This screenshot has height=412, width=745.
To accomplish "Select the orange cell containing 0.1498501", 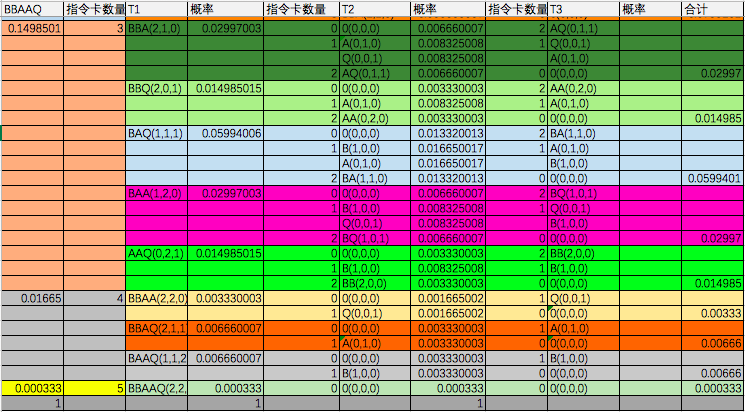I will (x=32, y=28).
